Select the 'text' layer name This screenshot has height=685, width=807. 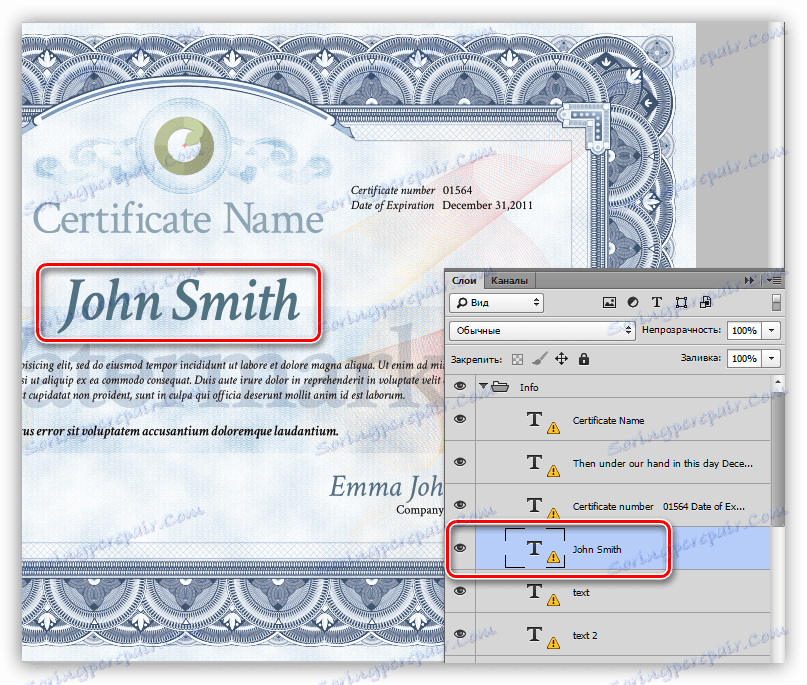581,592
